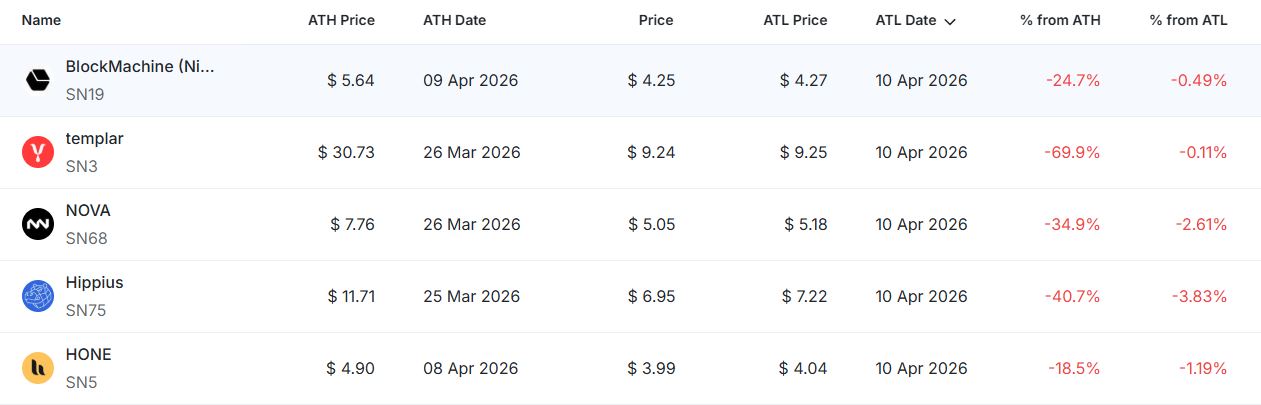Click templar's -69.9% from ATH value
Screen dimensions: 1261x405
[1073, 153]
